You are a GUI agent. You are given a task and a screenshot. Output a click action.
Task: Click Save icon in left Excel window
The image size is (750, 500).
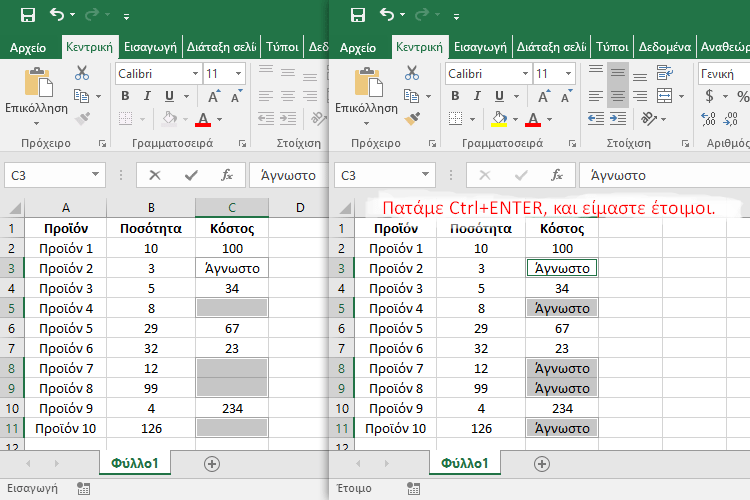[28, 15]
